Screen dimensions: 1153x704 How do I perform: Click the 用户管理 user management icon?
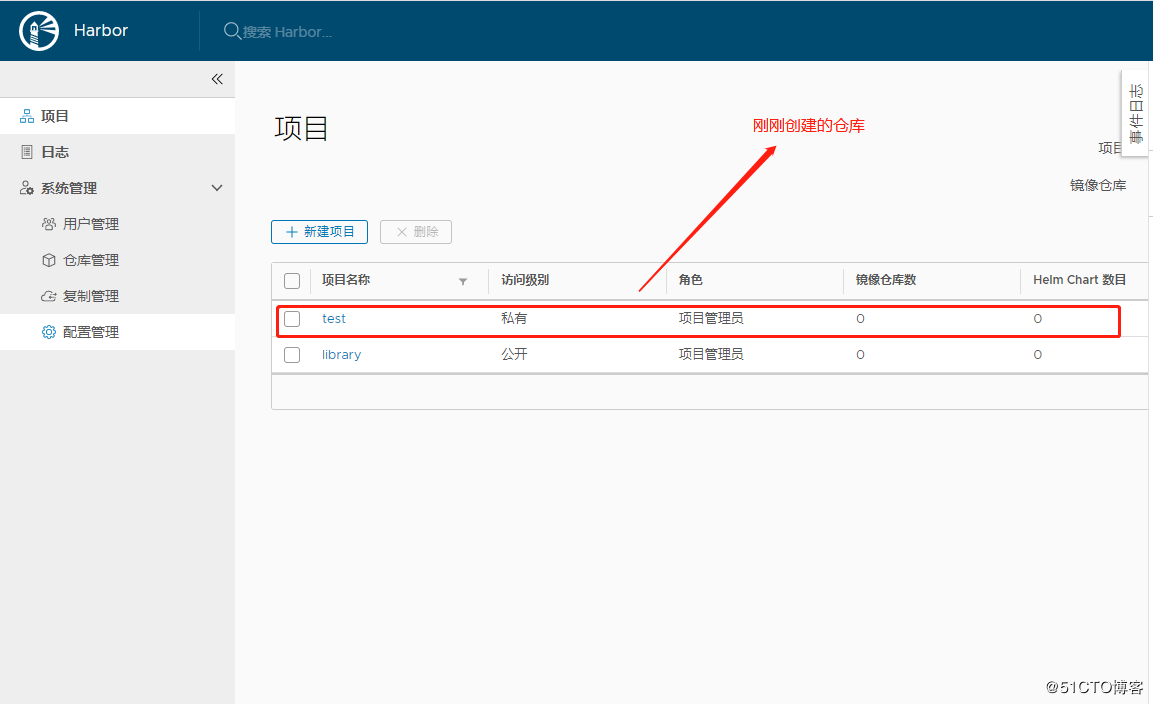coord(48,223)
